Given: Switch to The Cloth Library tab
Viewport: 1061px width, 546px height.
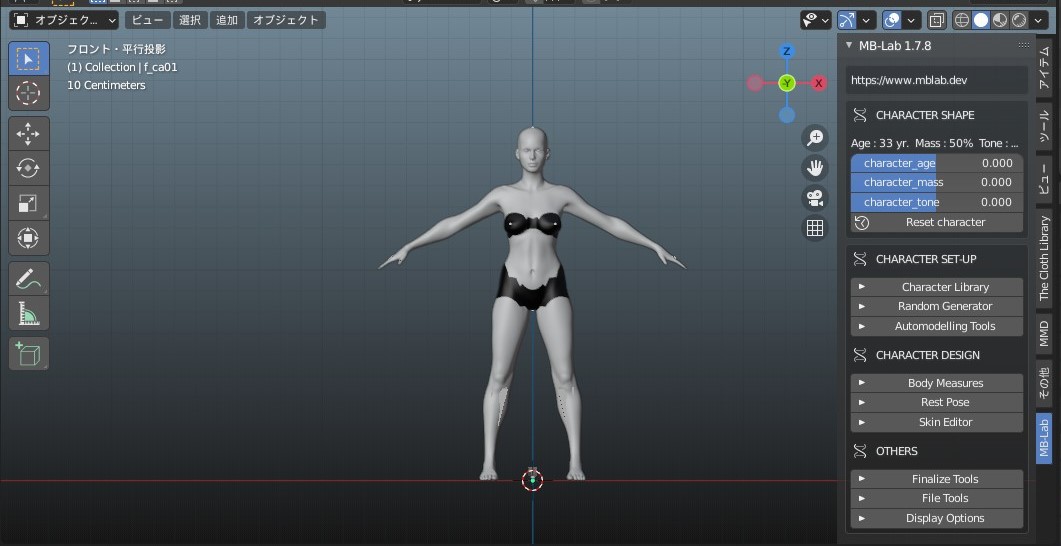Looking at the screenshot, I should 1045,258.
